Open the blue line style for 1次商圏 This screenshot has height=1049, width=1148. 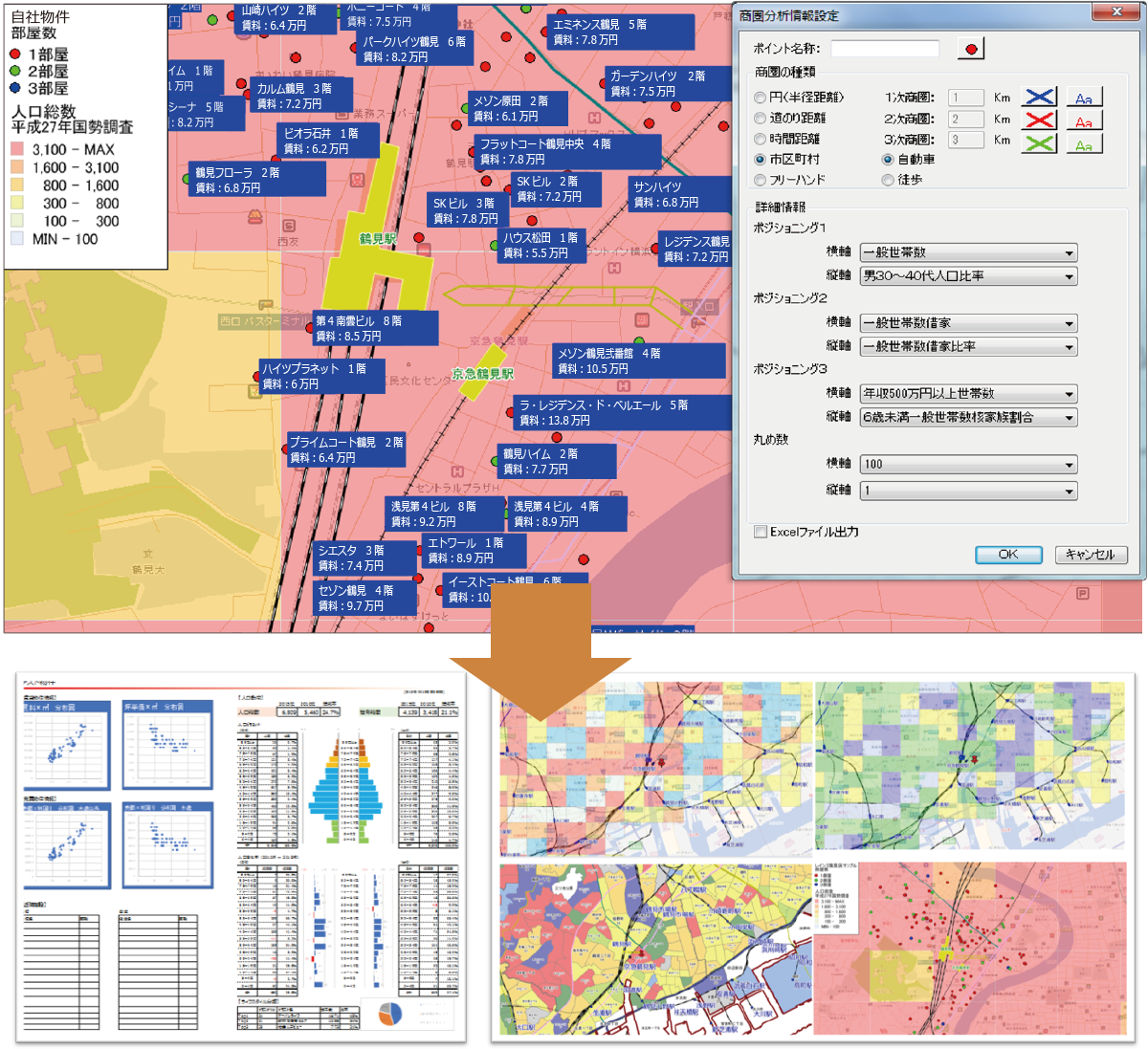pyautogui.click(x=1039, y=98)
